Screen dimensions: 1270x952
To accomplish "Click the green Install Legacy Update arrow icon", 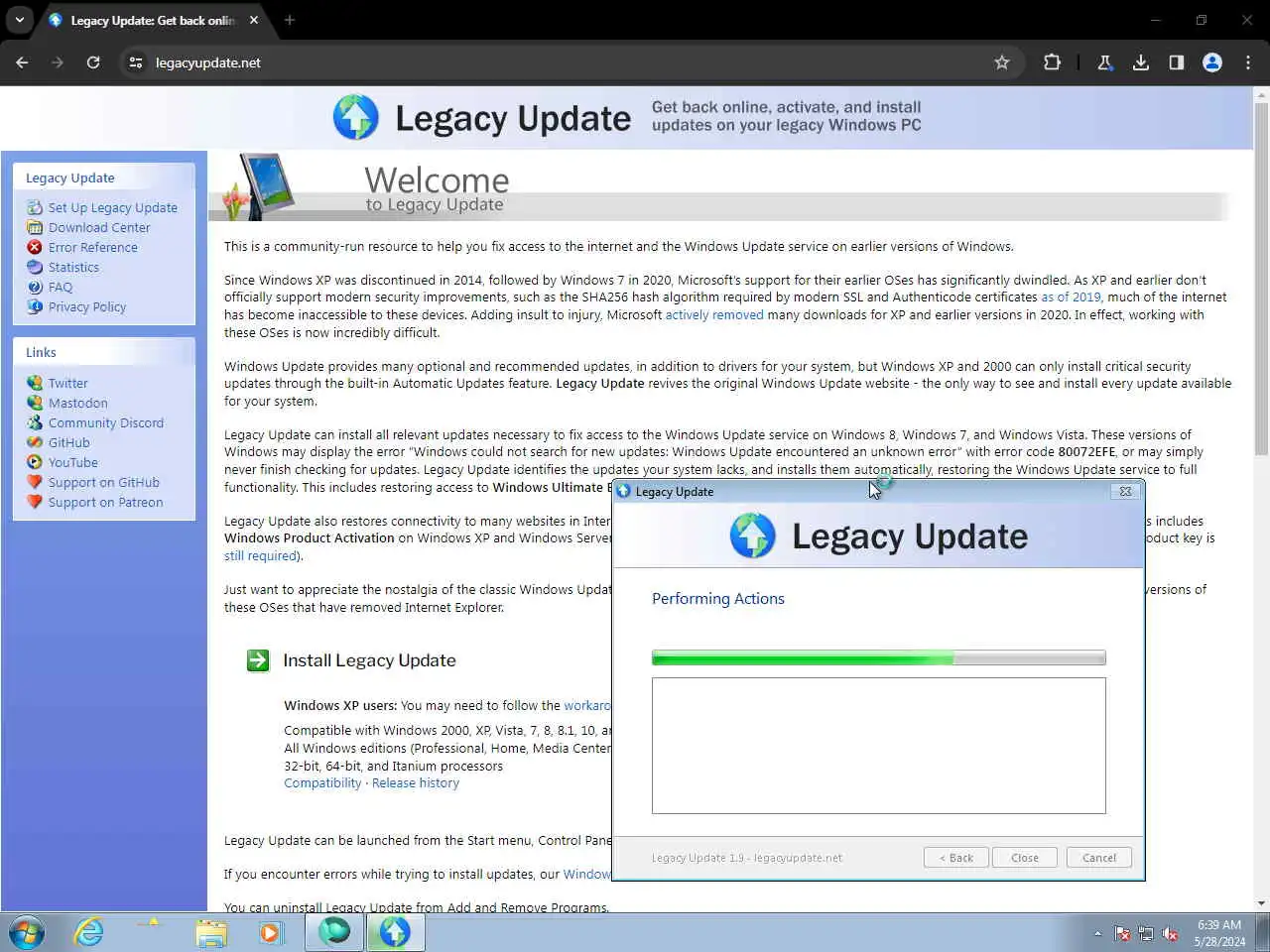I will click(x=258, y=660).
